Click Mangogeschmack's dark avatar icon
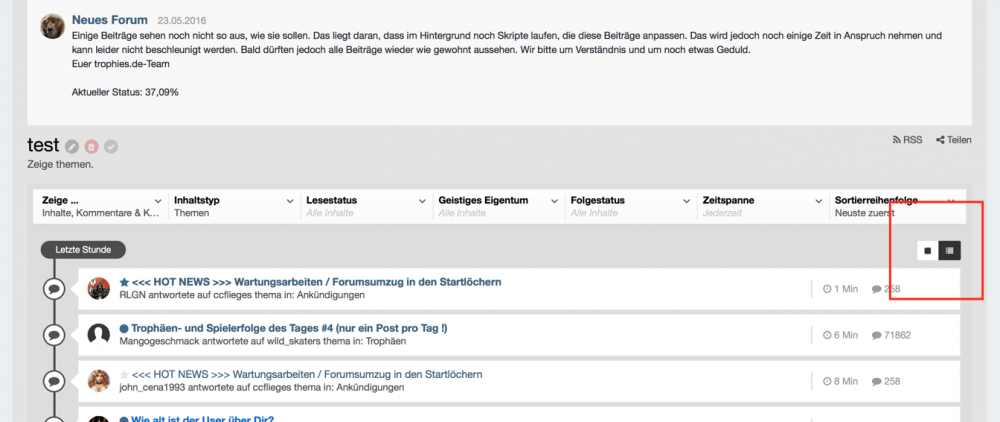 pyautogui.click(x=98, y=335)
